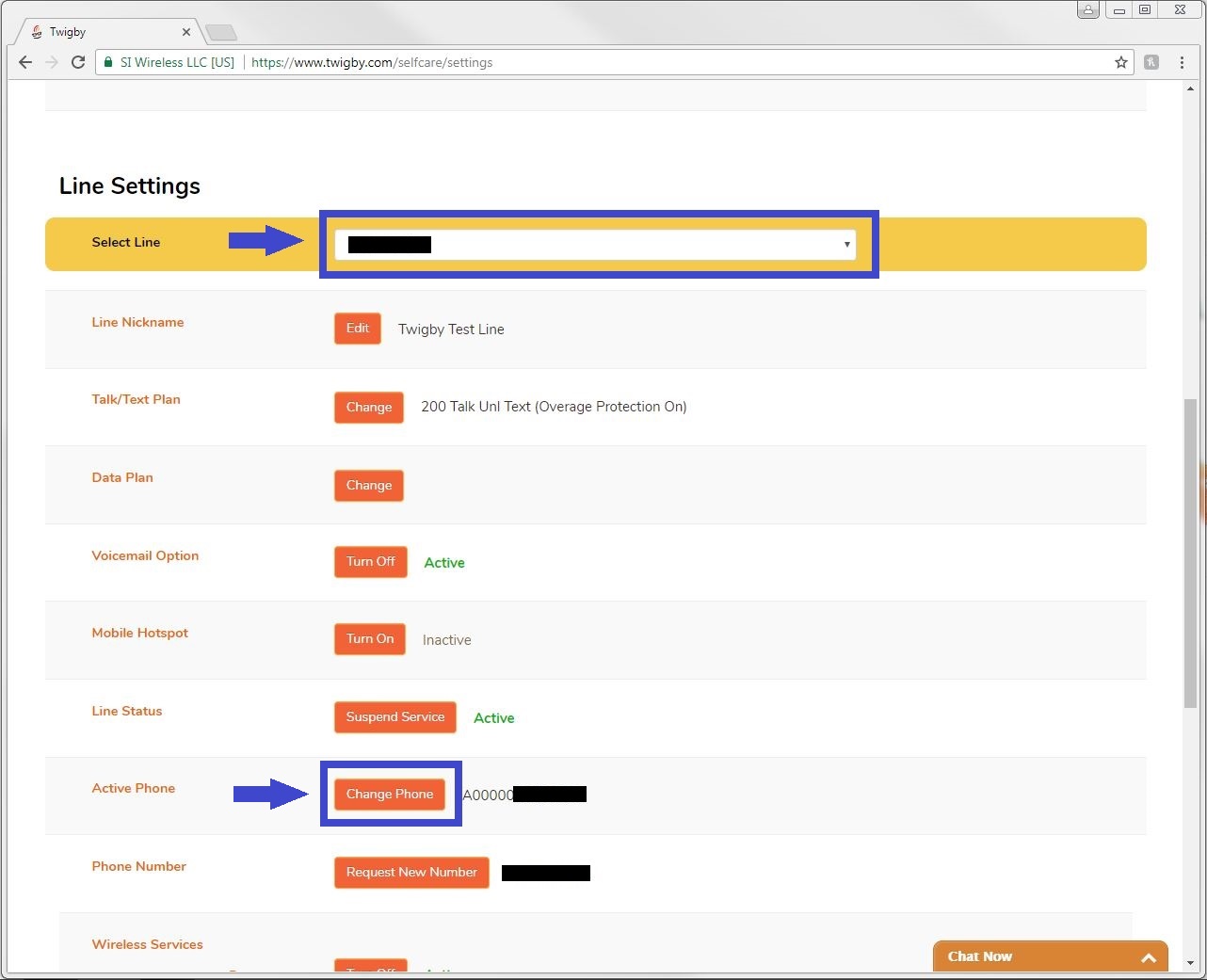Image resolution: width=1207 pixels, height=980 pixels.
Task: Click the Change Phone button
Action: (389, 795)
